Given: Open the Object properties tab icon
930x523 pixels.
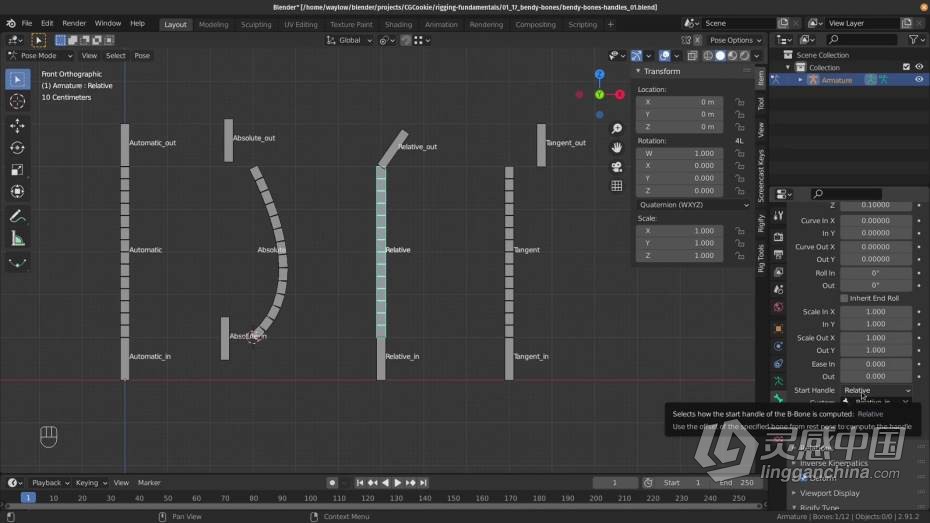Looking at the screenshot, I should pos(778,329).
